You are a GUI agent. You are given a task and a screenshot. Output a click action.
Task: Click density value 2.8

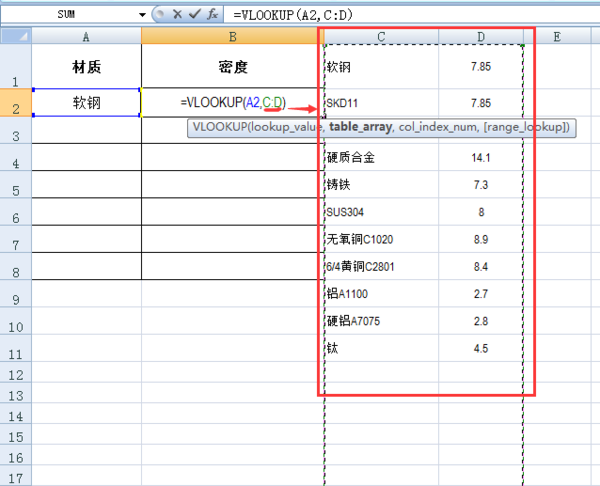(x=481, y=321)
